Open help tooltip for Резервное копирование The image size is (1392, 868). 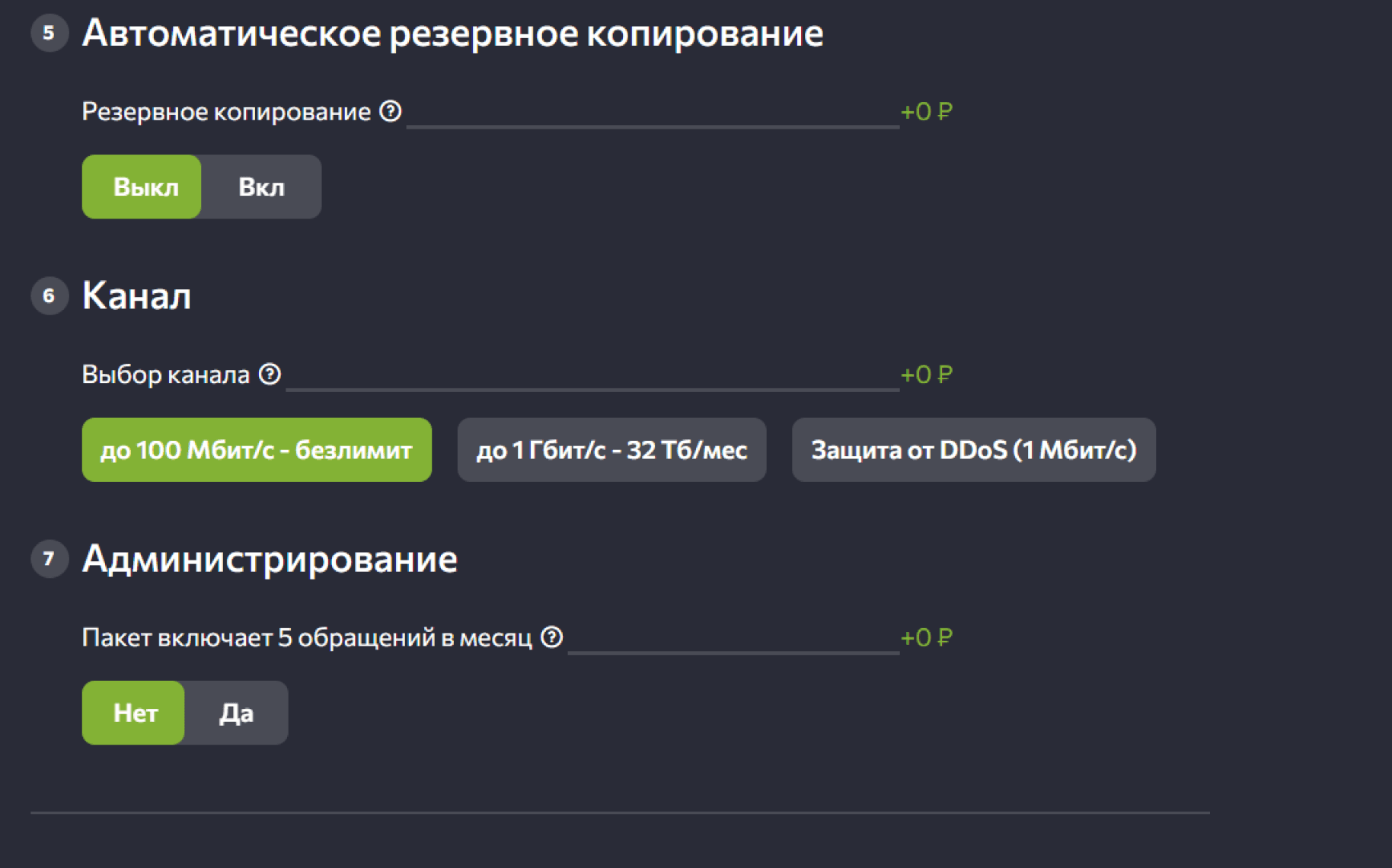(391, 111)
